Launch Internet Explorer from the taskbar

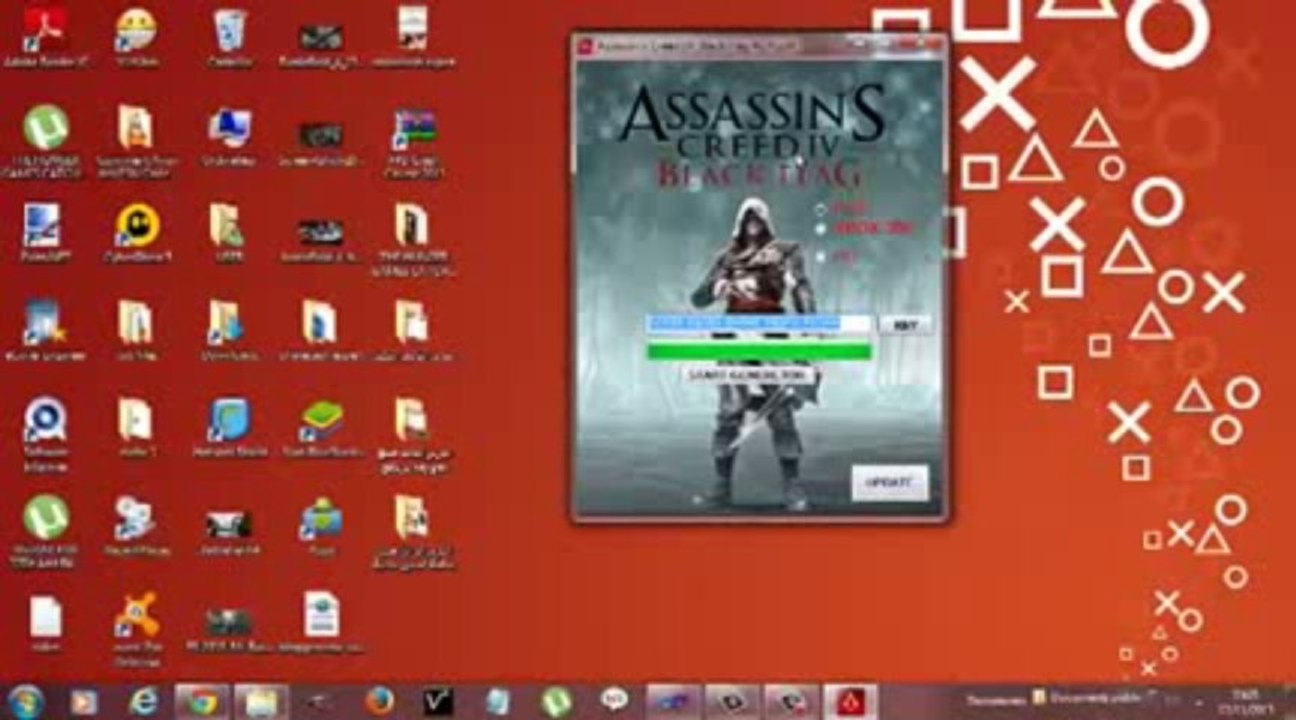click(144, 702)
